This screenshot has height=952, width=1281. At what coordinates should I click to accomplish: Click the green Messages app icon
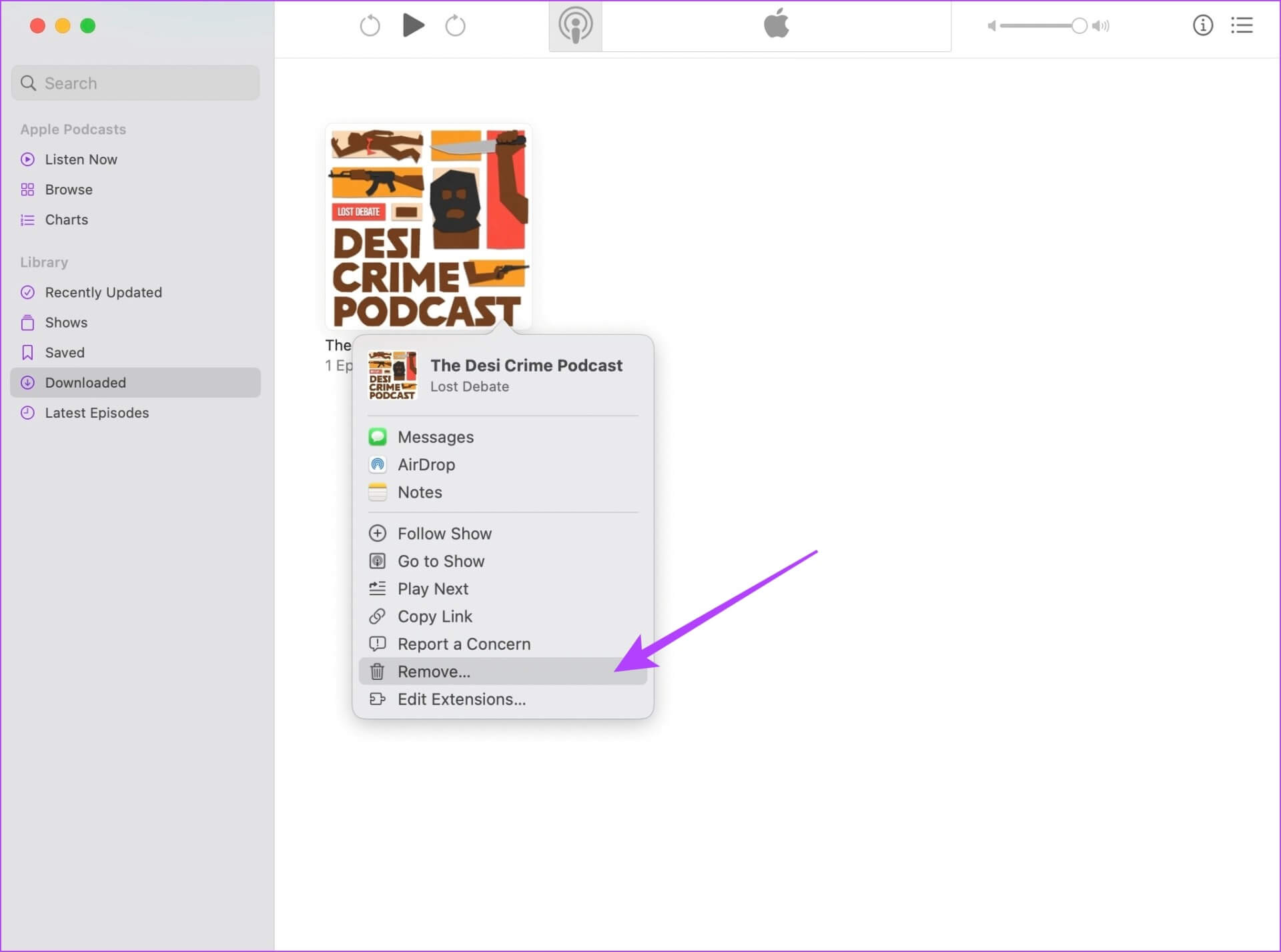(x=378, y=437)
